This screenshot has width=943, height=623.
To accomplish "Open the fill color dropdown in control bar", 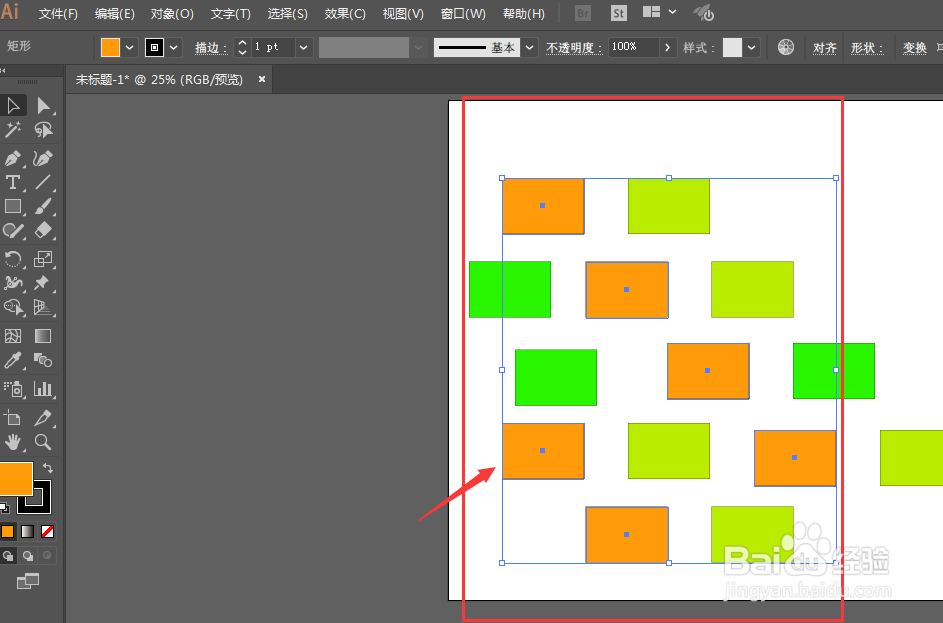I will point(129,48).
